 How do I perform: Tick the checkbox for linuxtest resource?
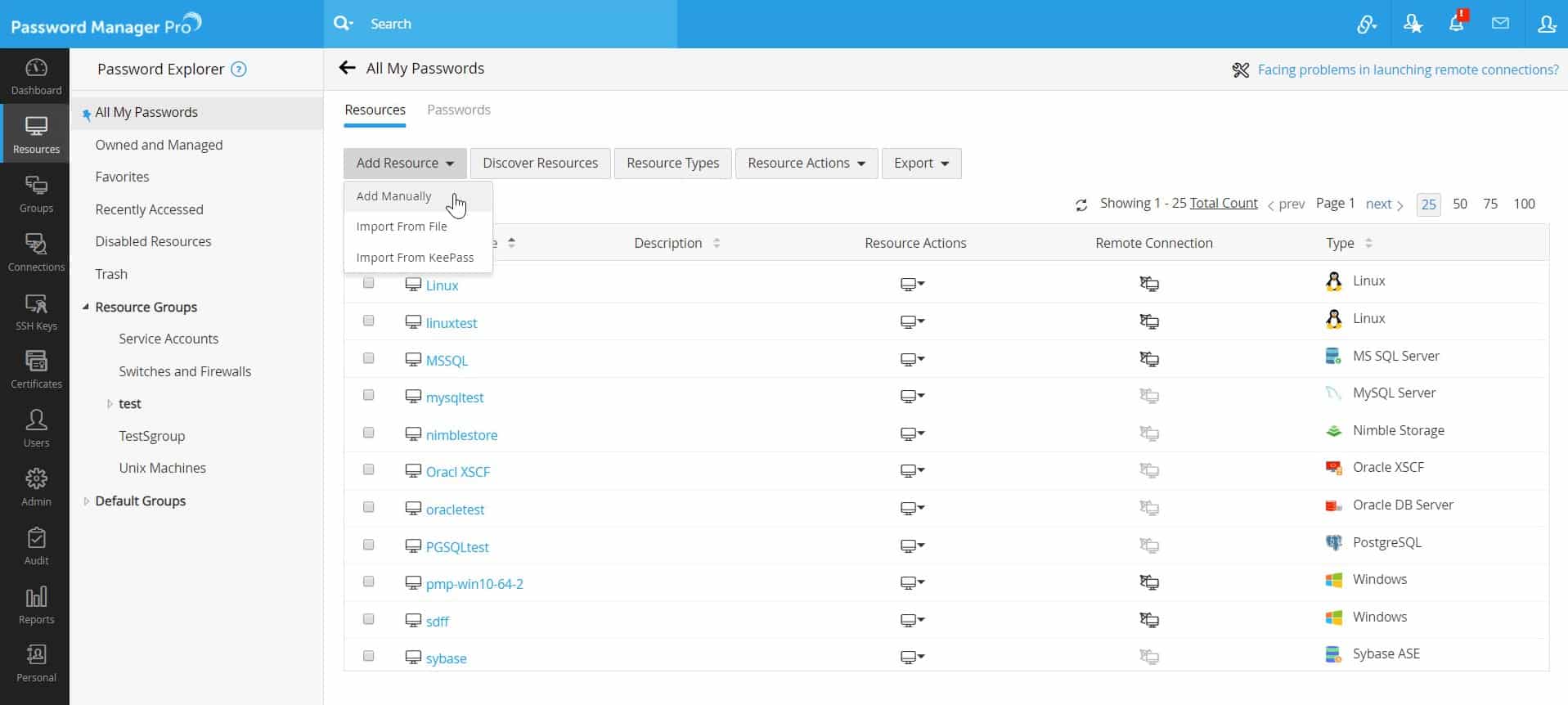[x=369, y=321]
